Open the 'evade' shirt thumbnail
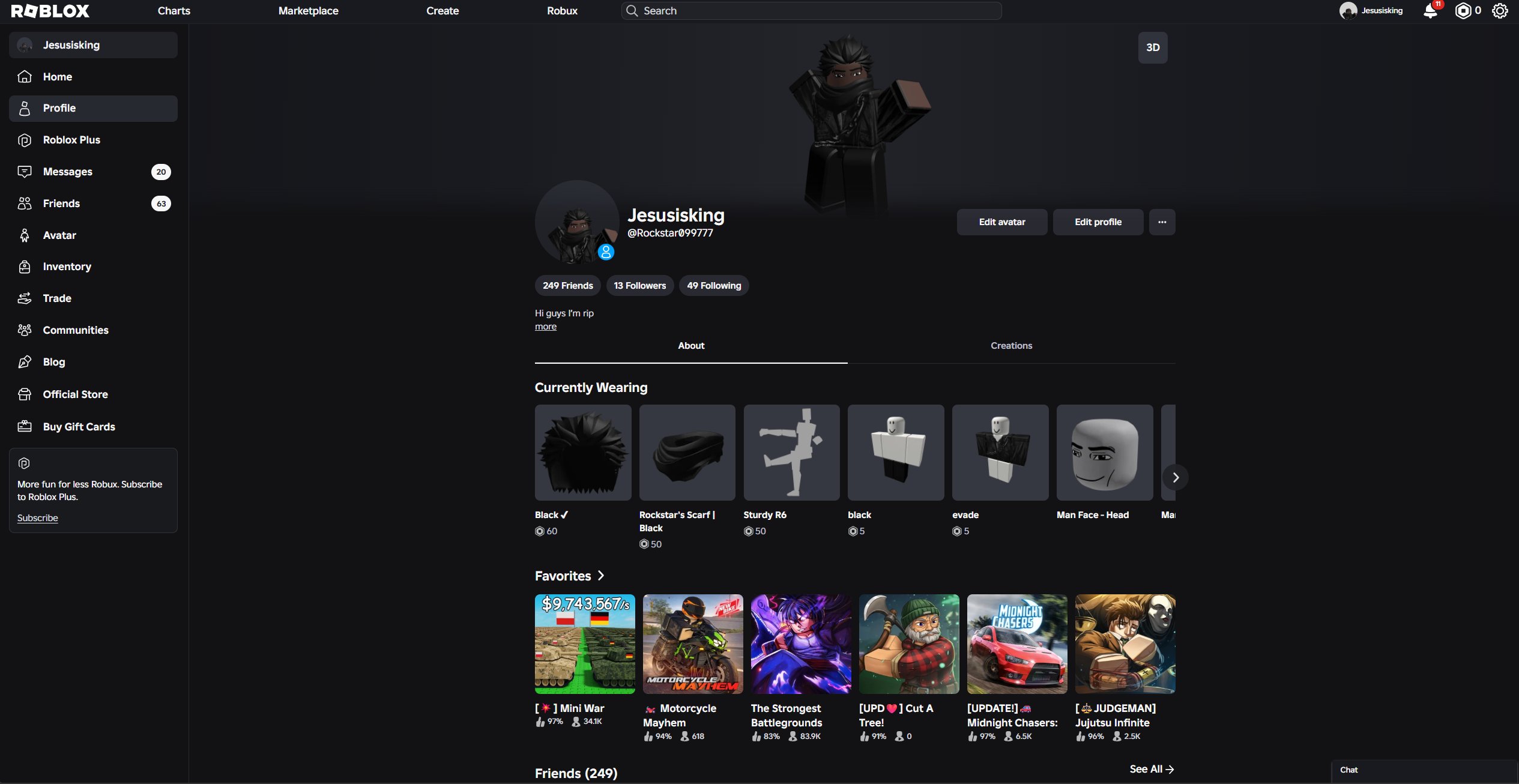Image resolution: width=1519 pixels, height=784 pixels. (1000, 453)
